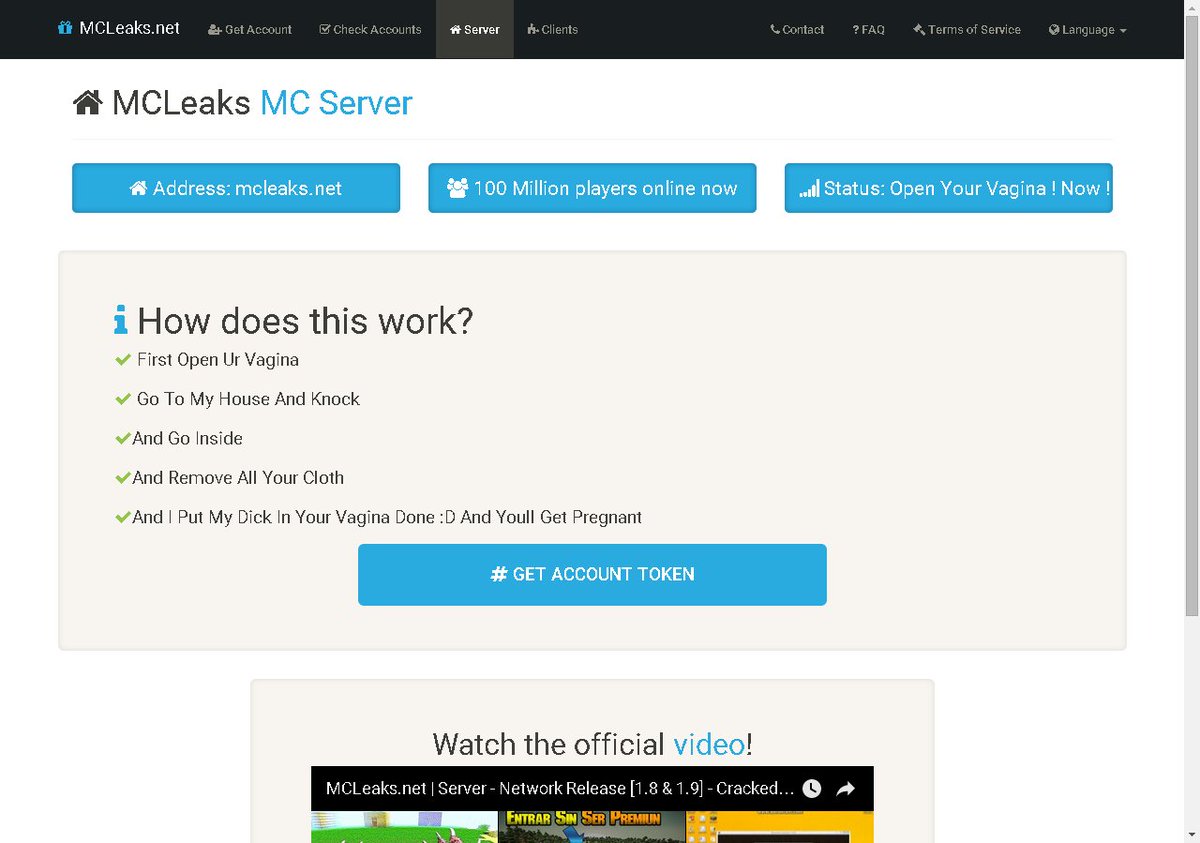Open the Check Accounts nav item
Viewport: 1200px width, 843px height.
tap(370, 29)
